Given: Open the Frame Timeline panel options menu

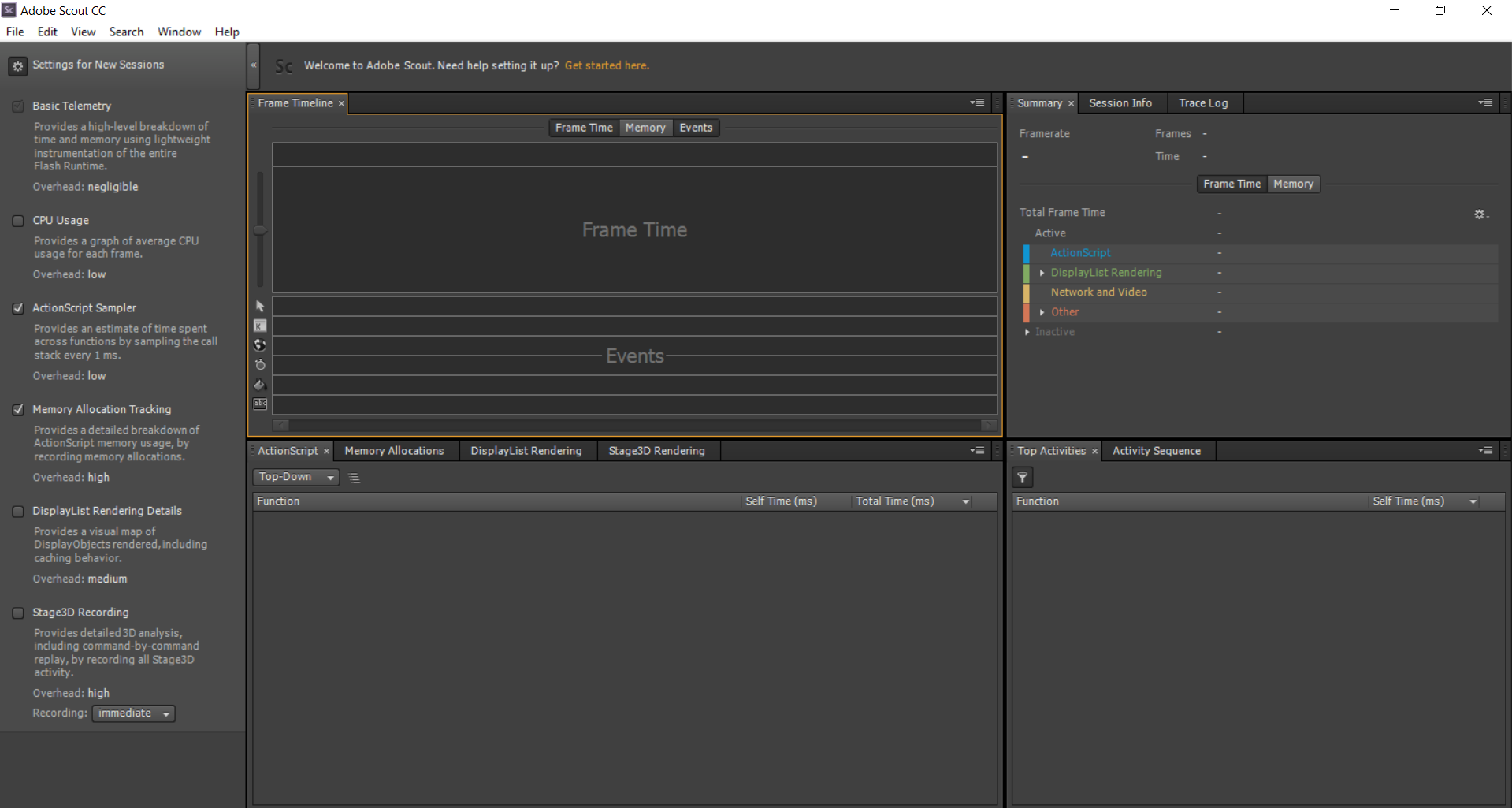Looking at the screenshot, I should 977,102.
